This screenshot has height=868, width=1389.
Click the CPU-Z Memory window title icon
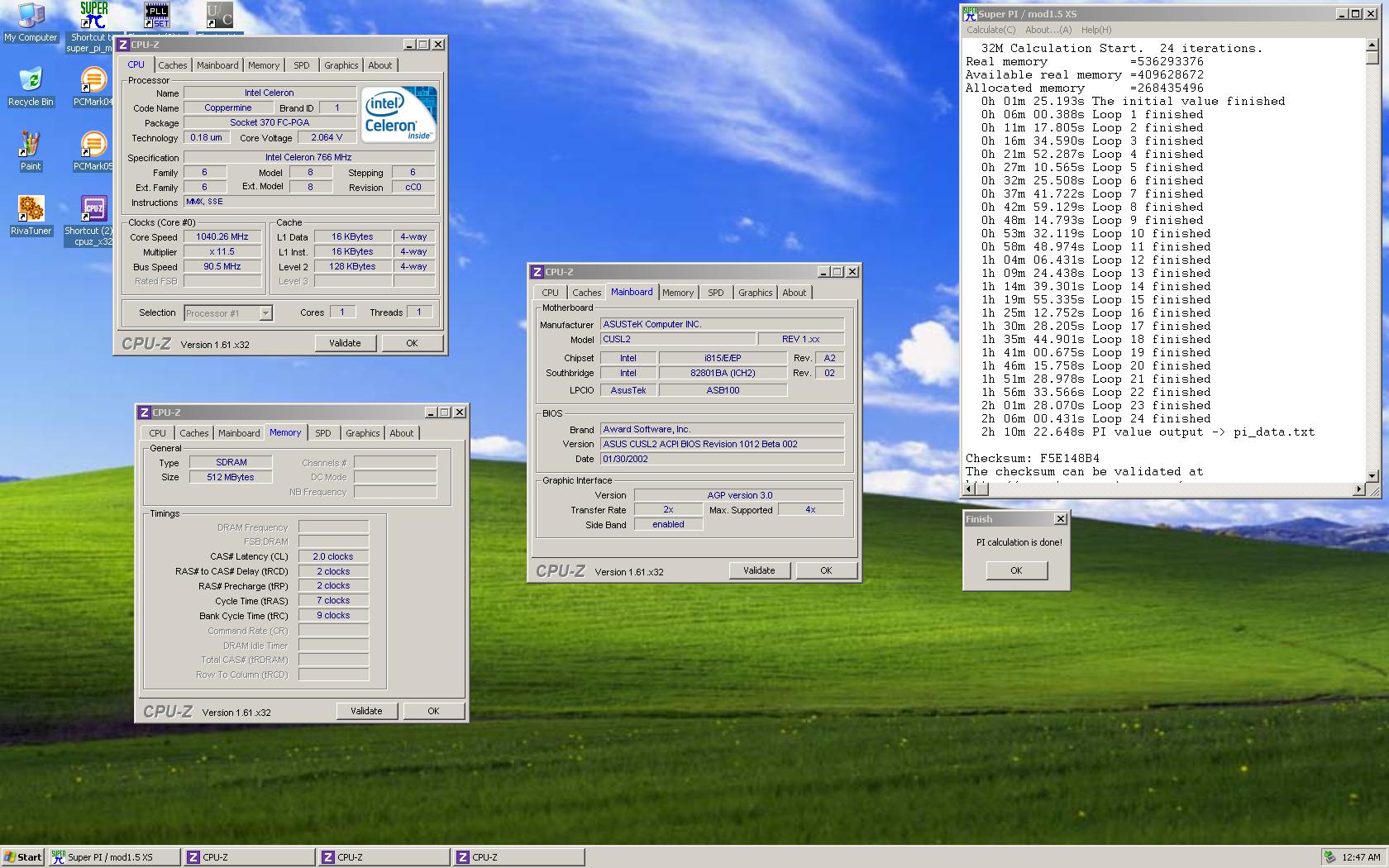[145, 413]
